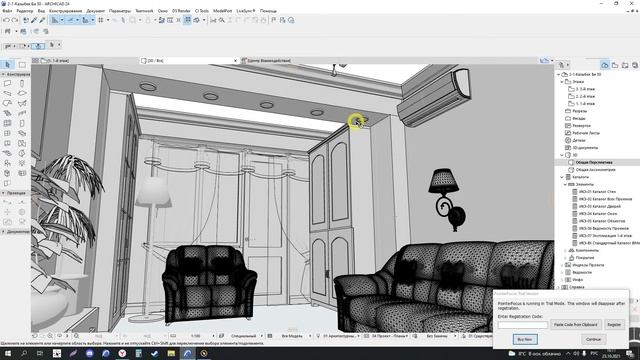640x360 pixels.
Task: Open the Помощь menu
Action: (x=268, y=11)
